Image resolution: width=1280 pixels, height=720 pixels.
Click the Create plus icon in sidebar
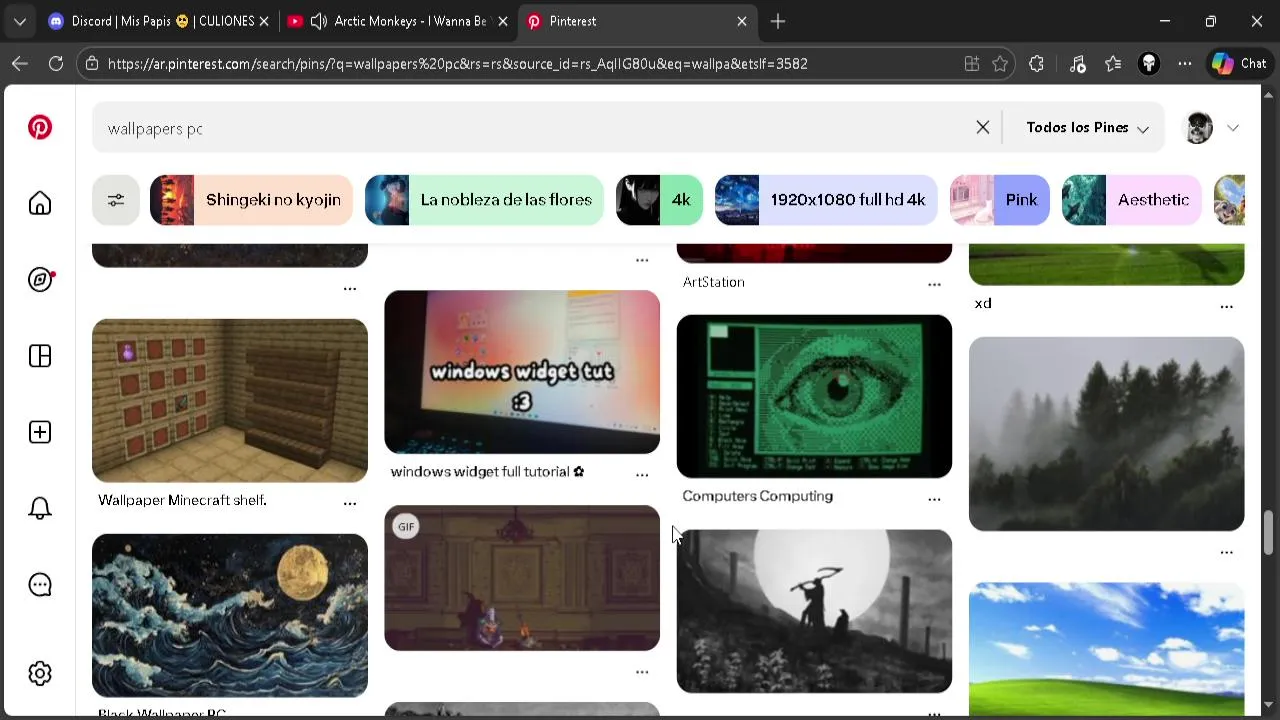(40, 432)
